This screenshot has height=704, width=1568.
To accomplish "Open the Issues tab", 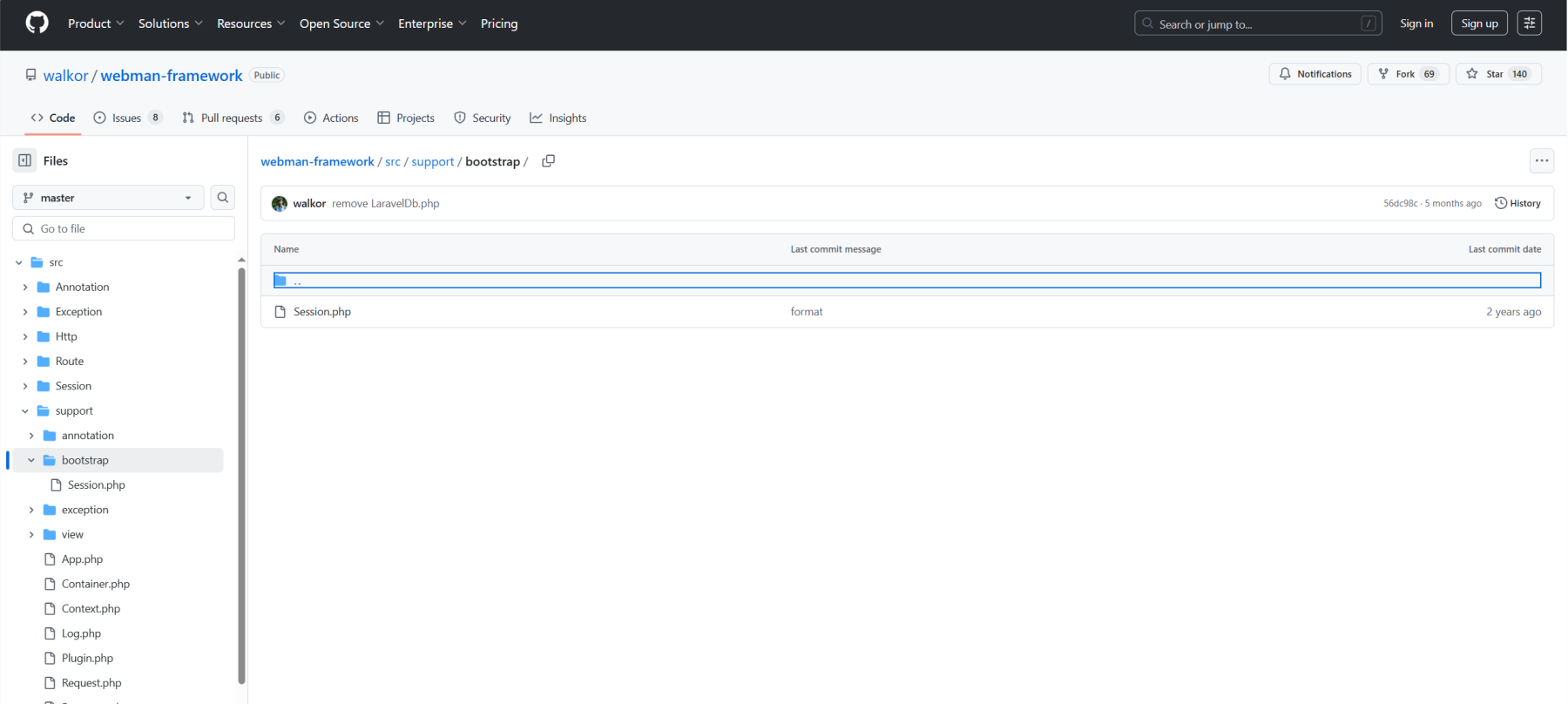I will 128,118.
